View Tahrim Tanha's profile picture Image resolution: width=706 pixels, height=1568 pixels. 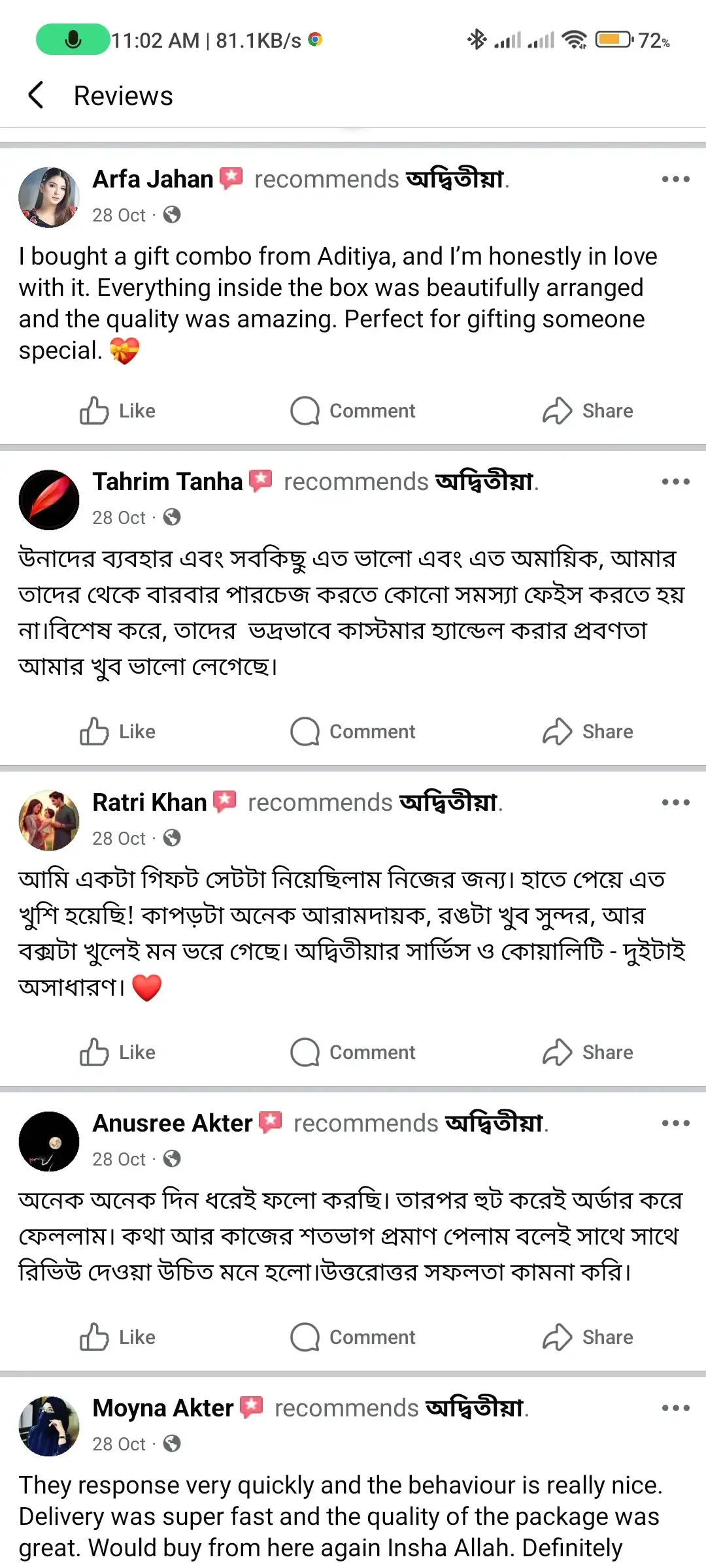pos(49,500)
